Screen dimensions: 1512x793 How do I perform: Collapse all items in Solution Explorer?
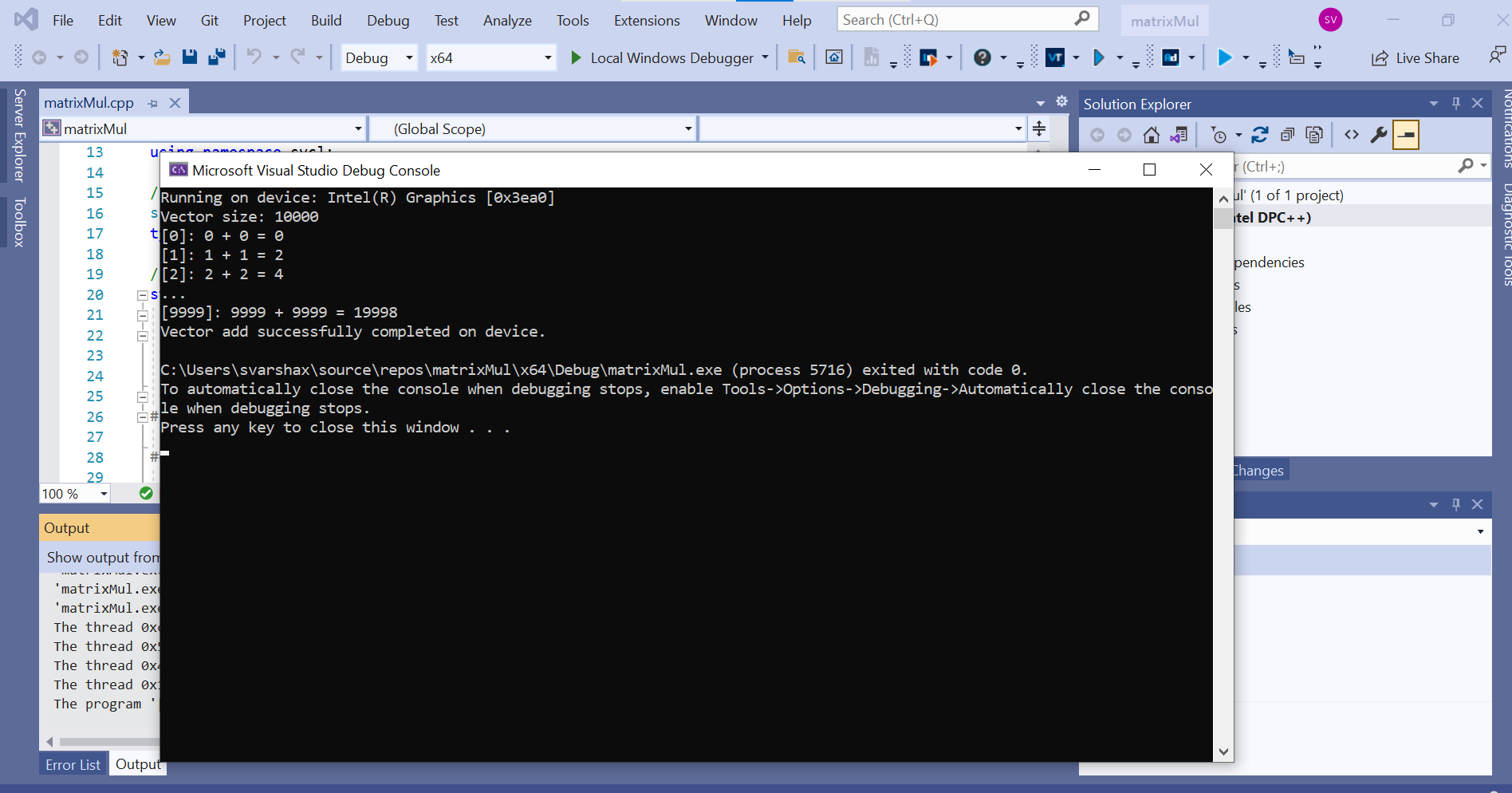[x=1287, y=135]
